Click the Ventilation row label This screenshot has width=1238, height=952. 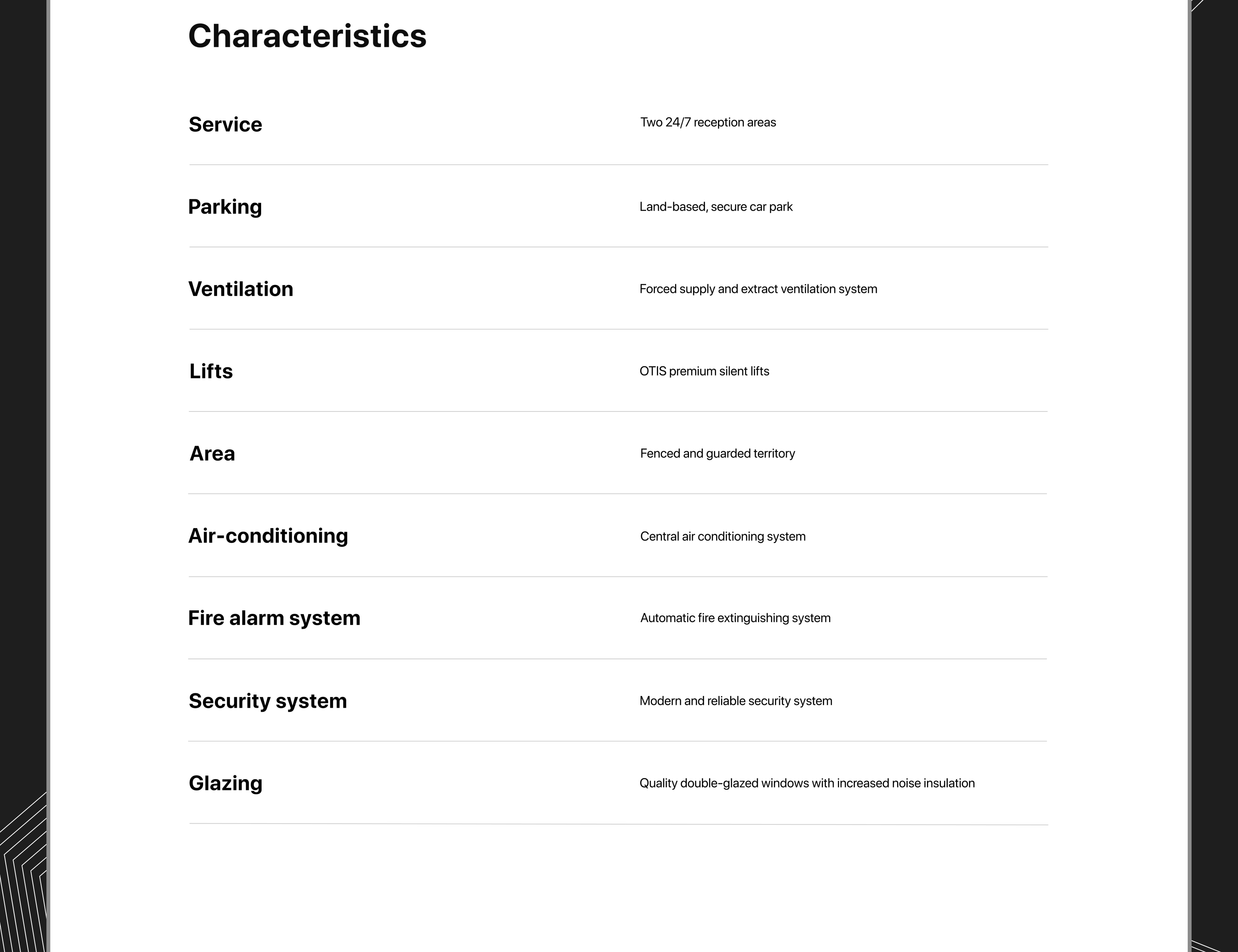tap(240, 289)
